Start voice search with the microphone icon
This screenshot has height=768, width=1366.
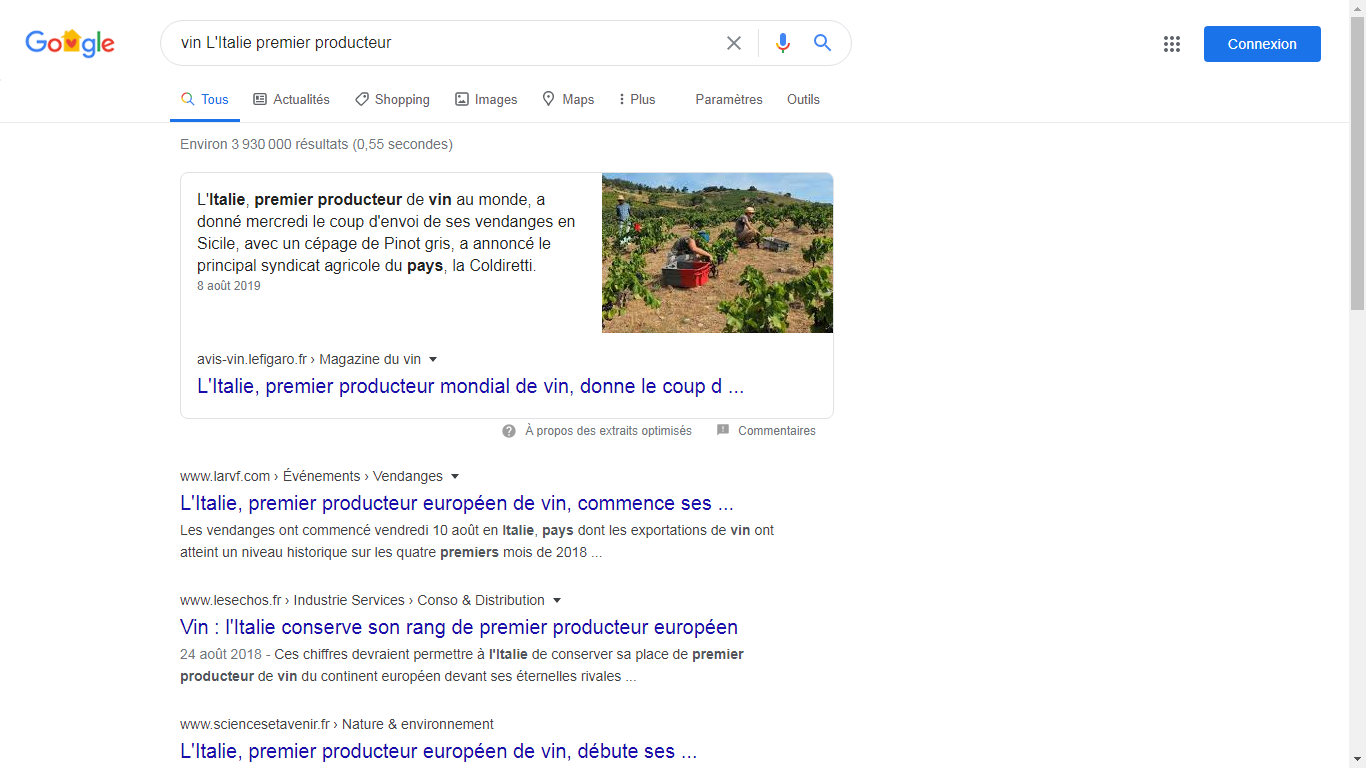[x=783, y=43]
